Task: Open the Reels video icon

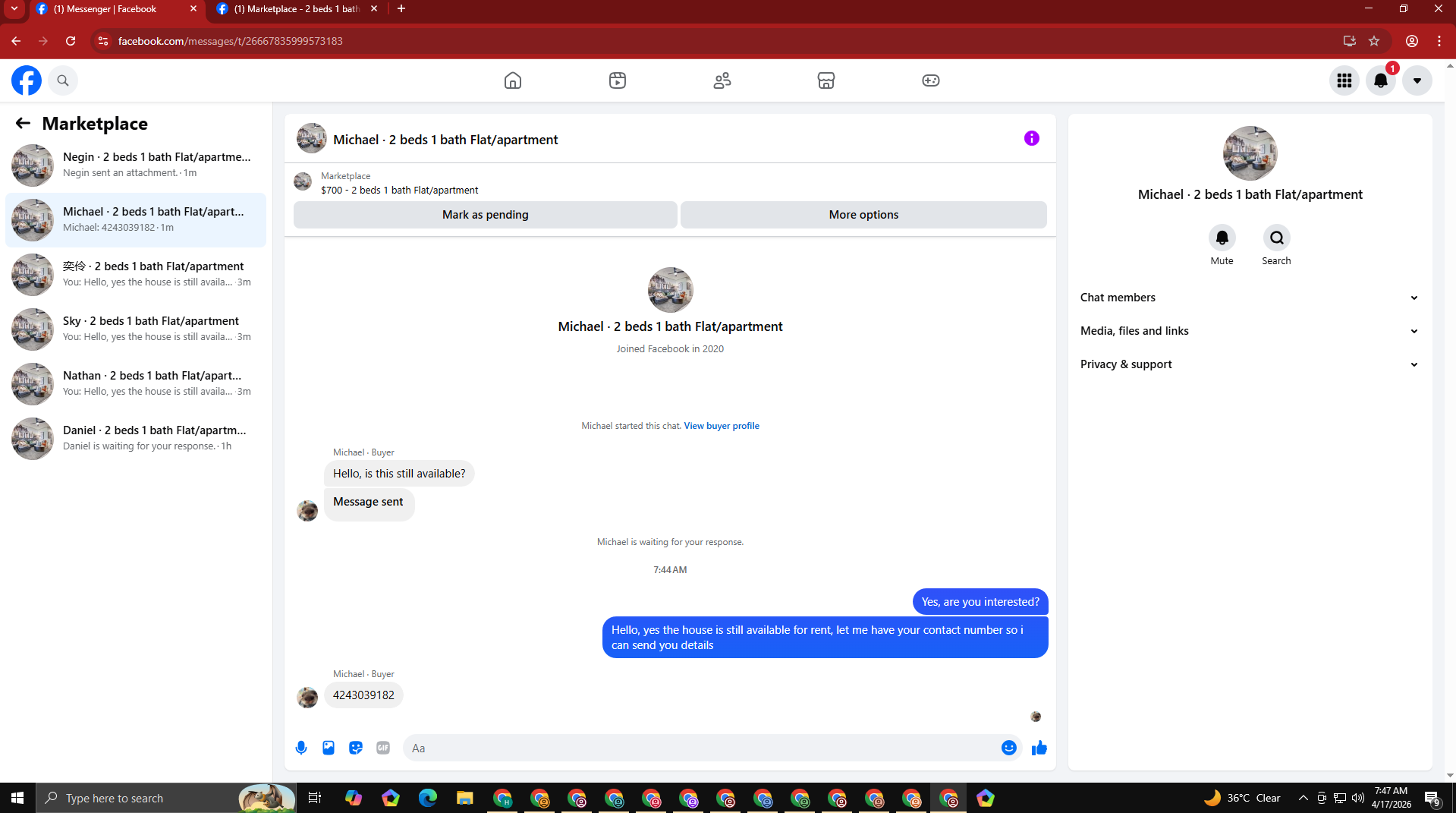Action: (x=618, y=80)
